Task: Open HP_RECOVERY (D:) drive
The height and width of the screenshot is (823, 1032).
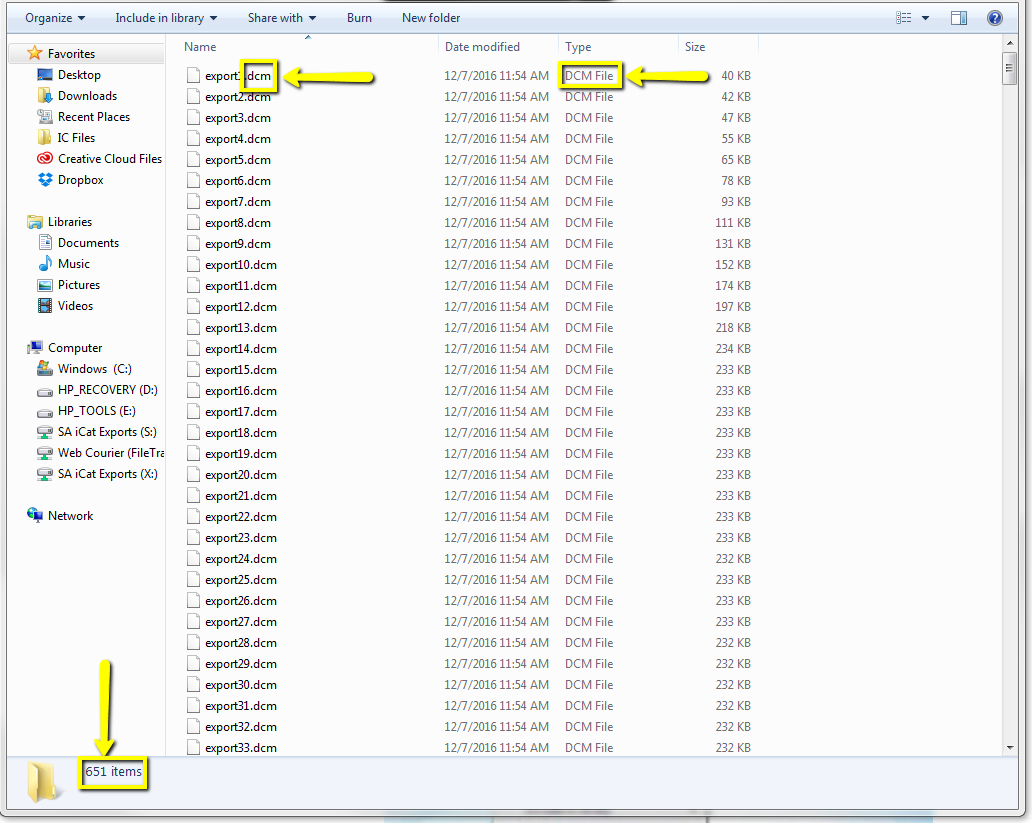Action: [97, 390]
